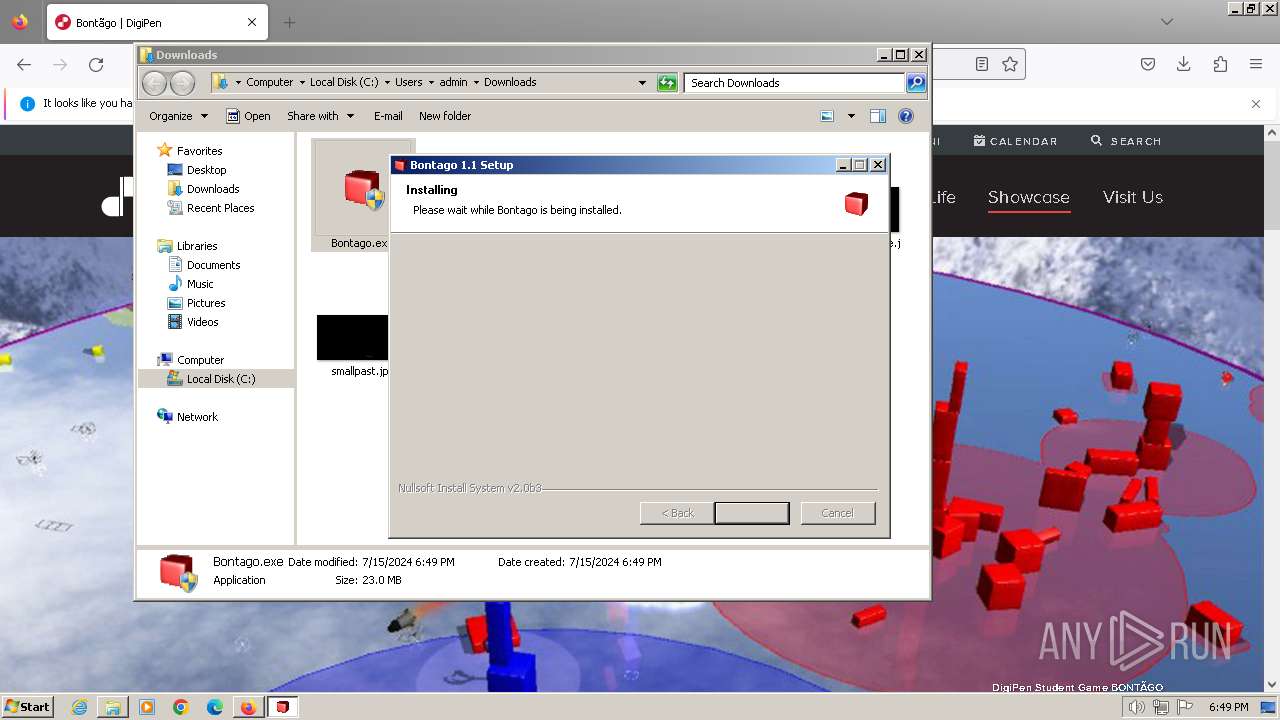
Task: Open the Visit Us menu on DigiPen site
Action: (1133, 197)
